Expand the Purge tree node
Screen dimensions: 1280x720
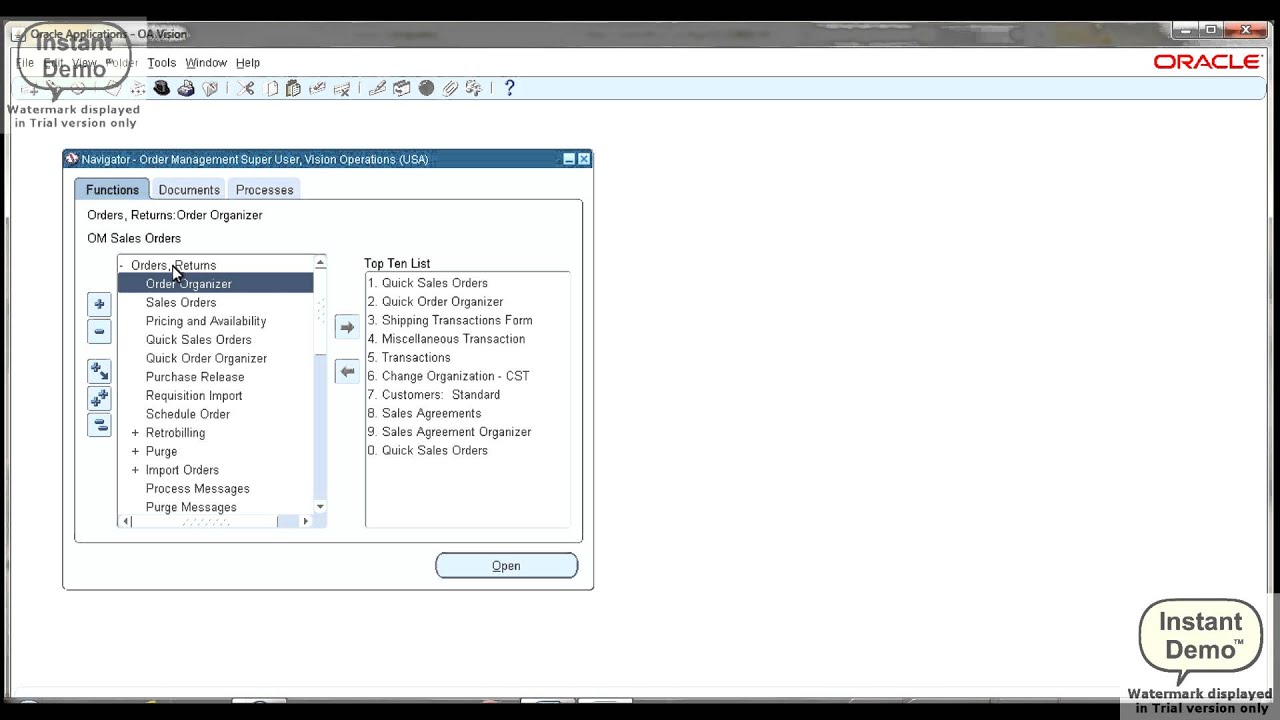(x=135, y=451)
